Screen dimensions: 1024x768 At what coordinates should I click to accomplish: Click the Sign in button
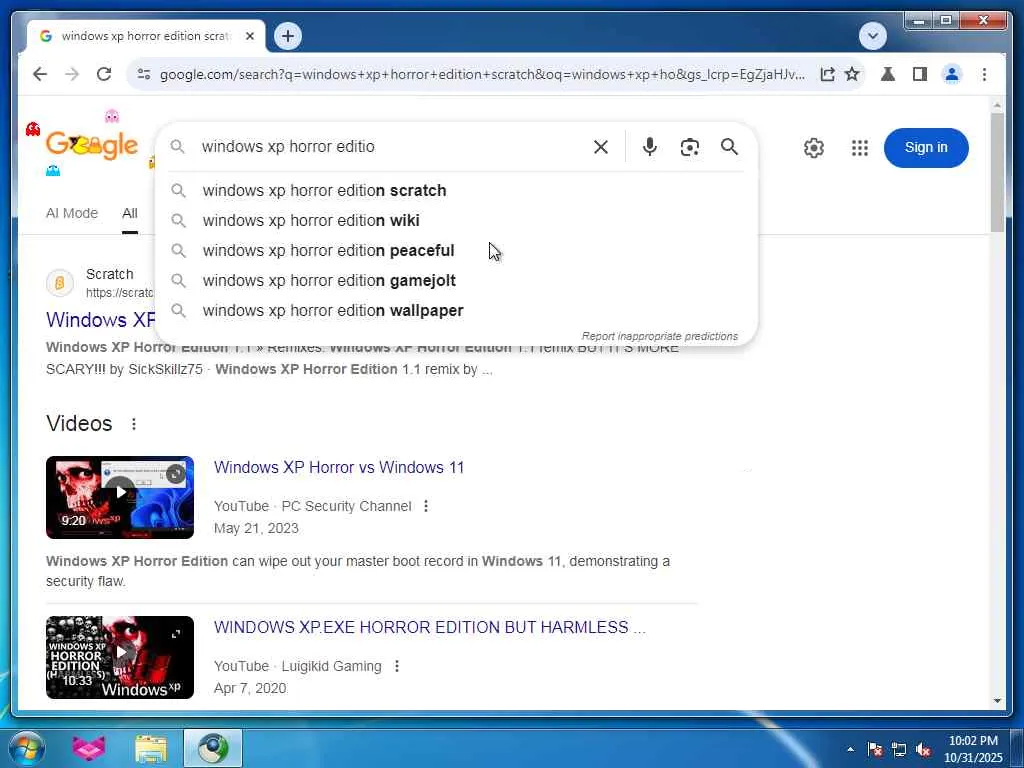926,148
